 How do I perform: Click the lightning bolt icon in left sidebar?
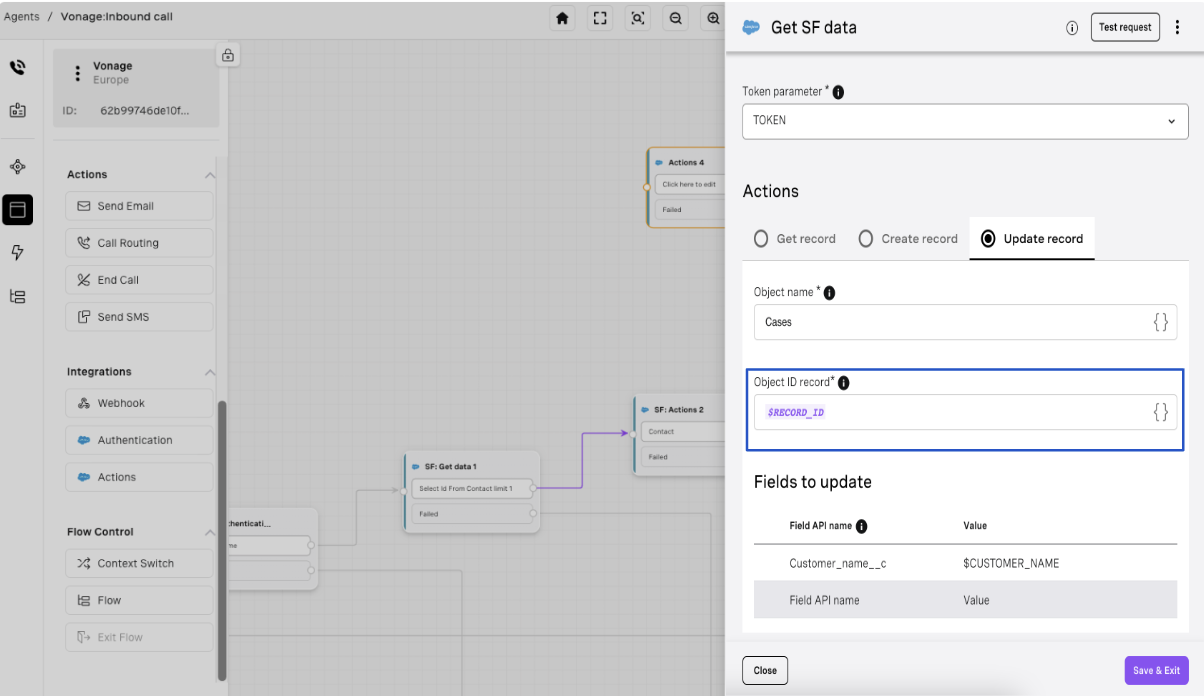tap(17, 252)
